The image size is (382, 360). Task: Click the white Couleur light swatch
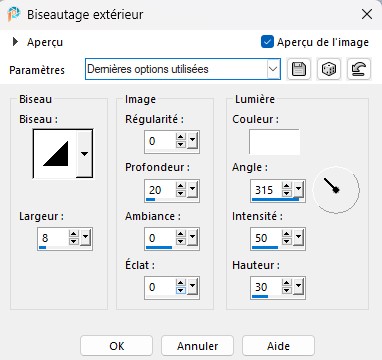click(x=274, y=142)
